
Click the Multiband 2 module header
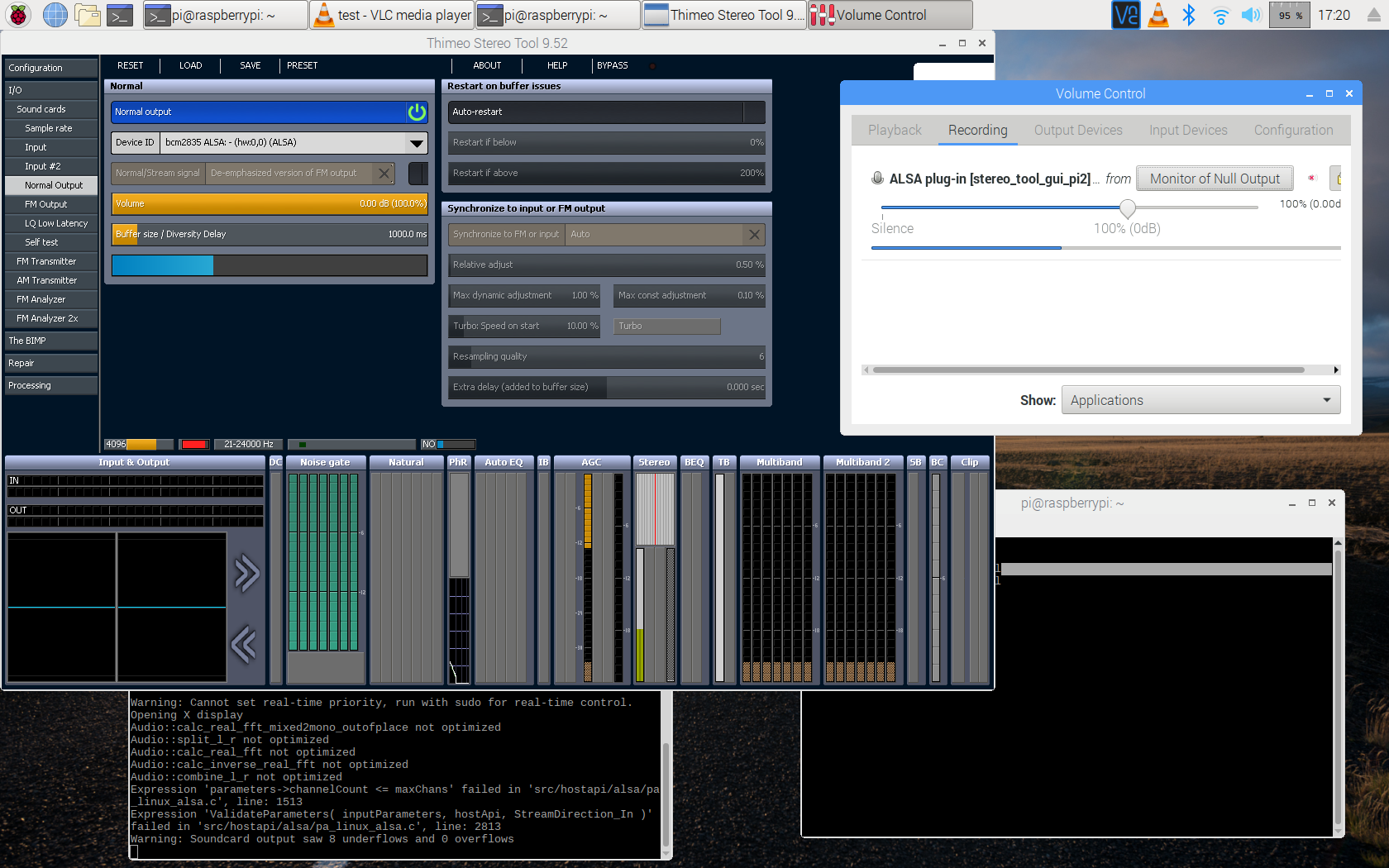pyautogui.click(x=862, y=462)
